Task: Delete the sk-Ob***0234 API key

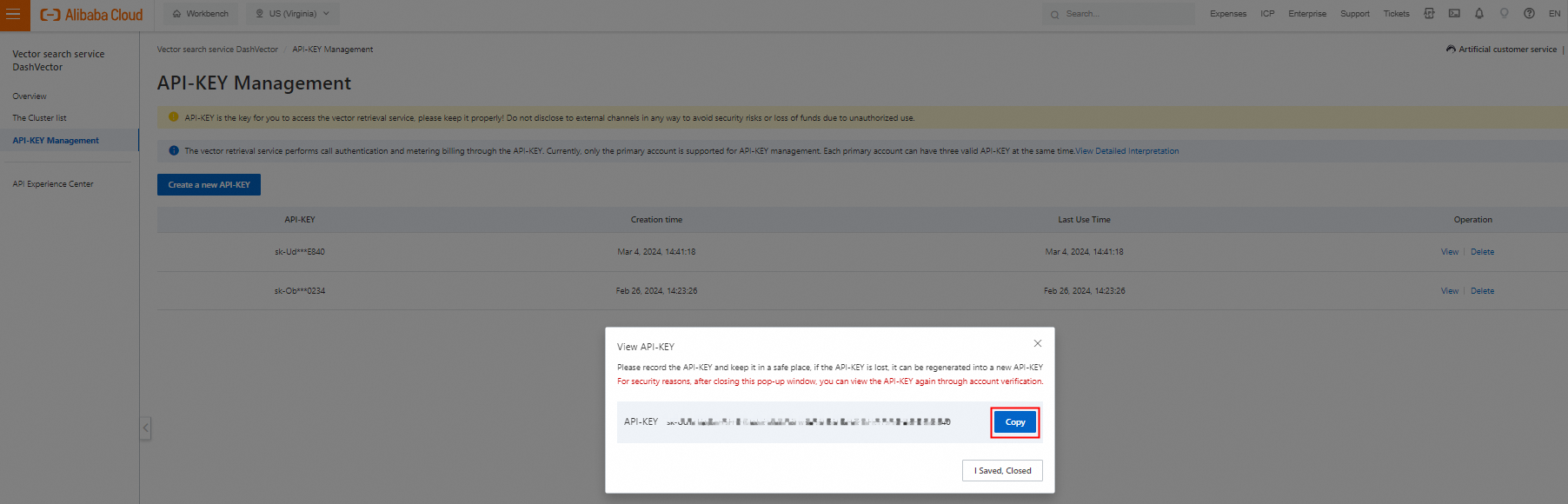Action: point(1482,291)
